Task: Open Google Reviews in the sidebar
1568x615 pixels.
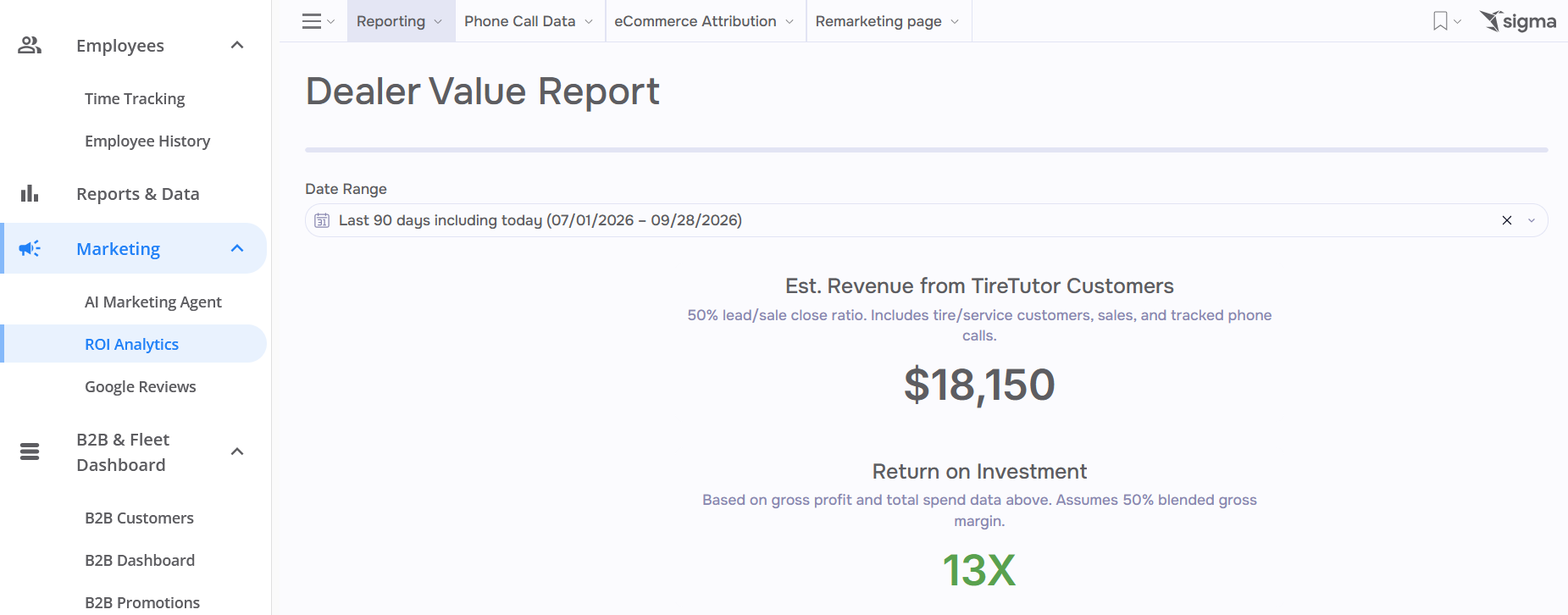Action: pyautogui.click(x=141, y=386)
